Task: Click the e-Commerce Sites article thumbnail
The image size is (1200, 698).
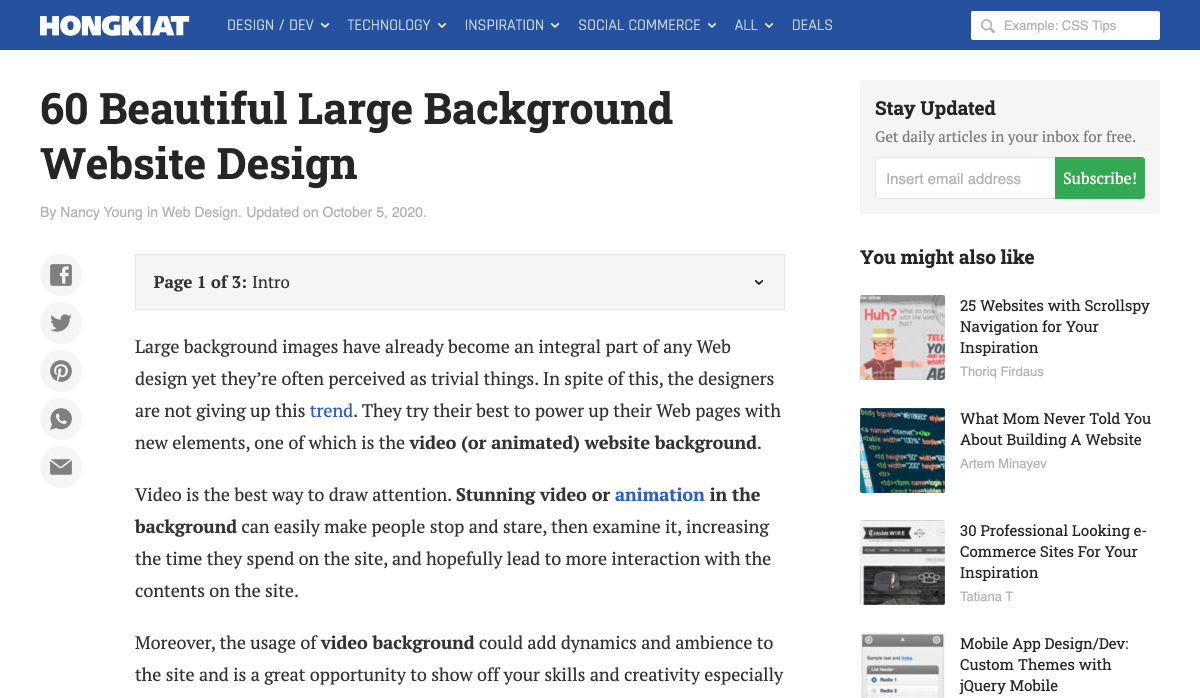Action: pos(902,562)
